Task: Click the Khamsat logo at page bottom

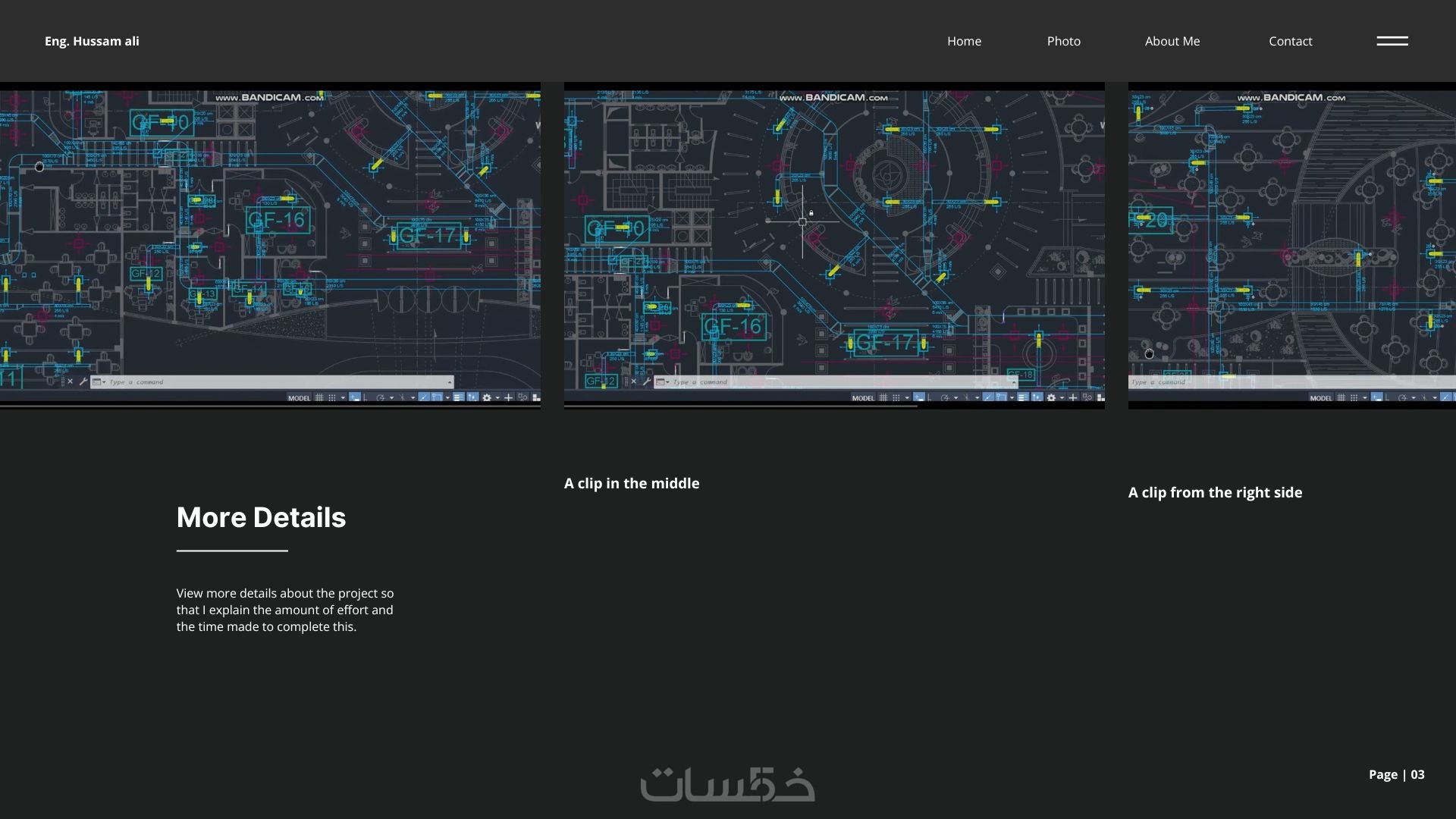Action: tap(727, 784)
